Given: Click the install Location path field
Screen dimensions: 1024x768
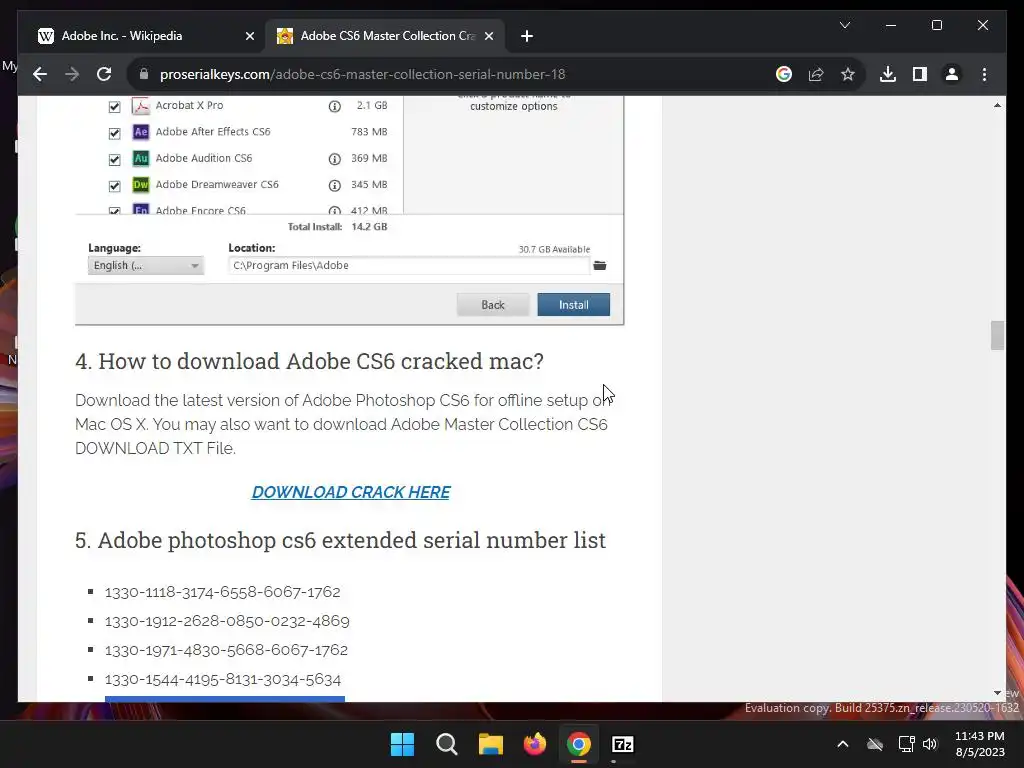Looking at the screenshot, I should pos(409,265).
